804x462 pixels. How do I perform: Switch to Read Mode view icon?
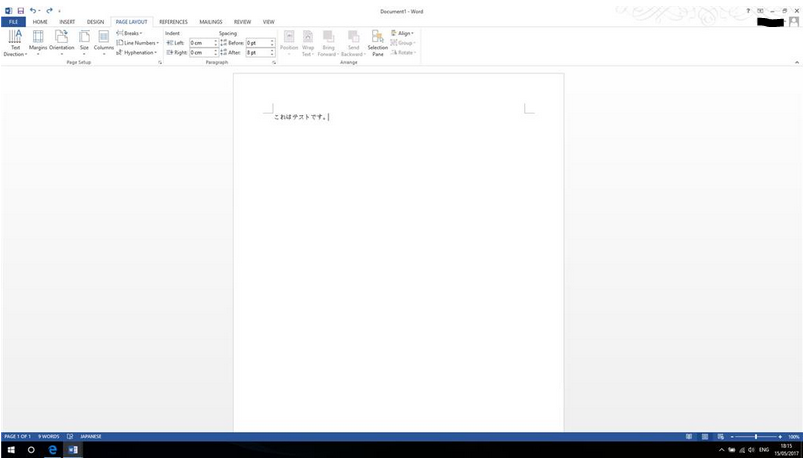[x=689, y=436]
